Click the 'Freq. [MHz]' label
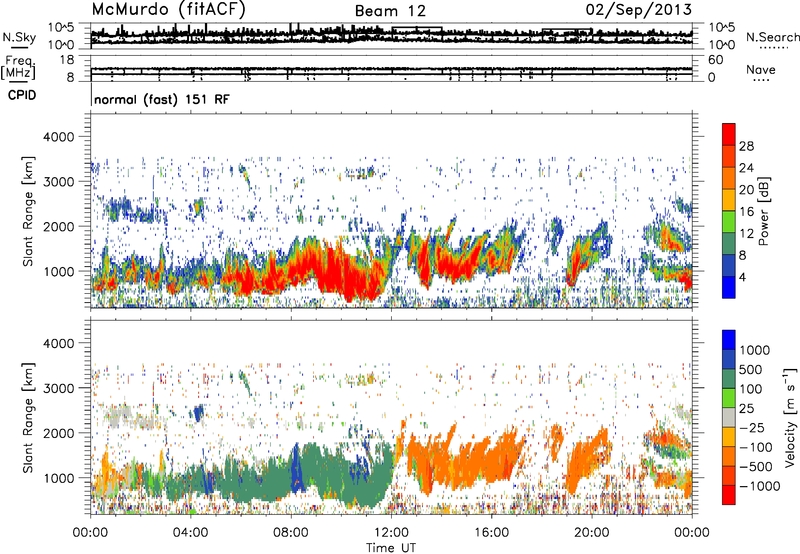 point(18,68)
